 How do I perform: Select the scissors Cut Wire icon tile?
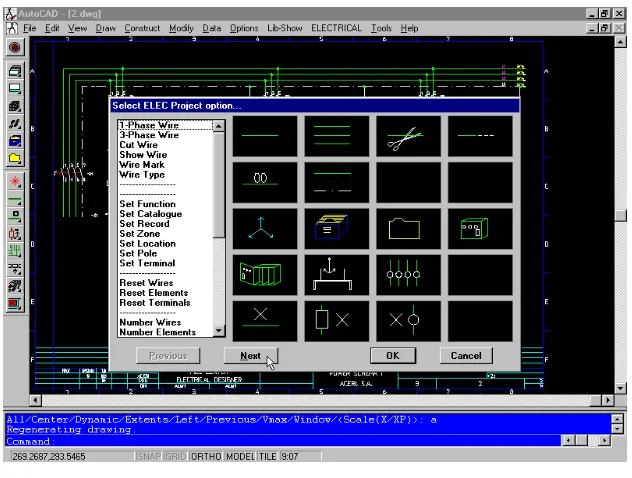[408, 136]
